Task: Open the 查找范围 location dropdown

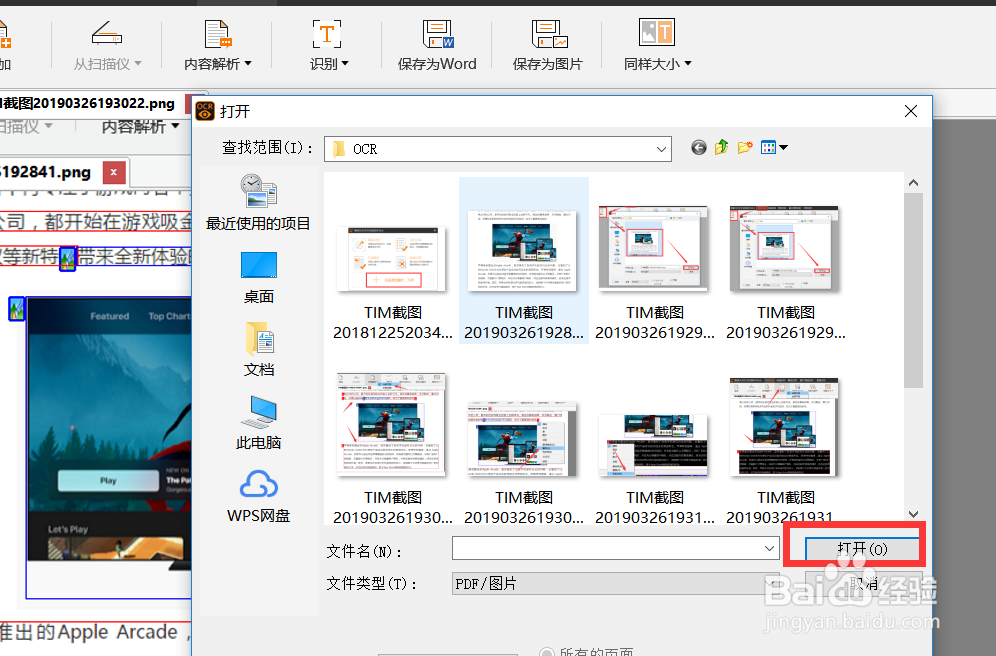Action: coord(662,147)
